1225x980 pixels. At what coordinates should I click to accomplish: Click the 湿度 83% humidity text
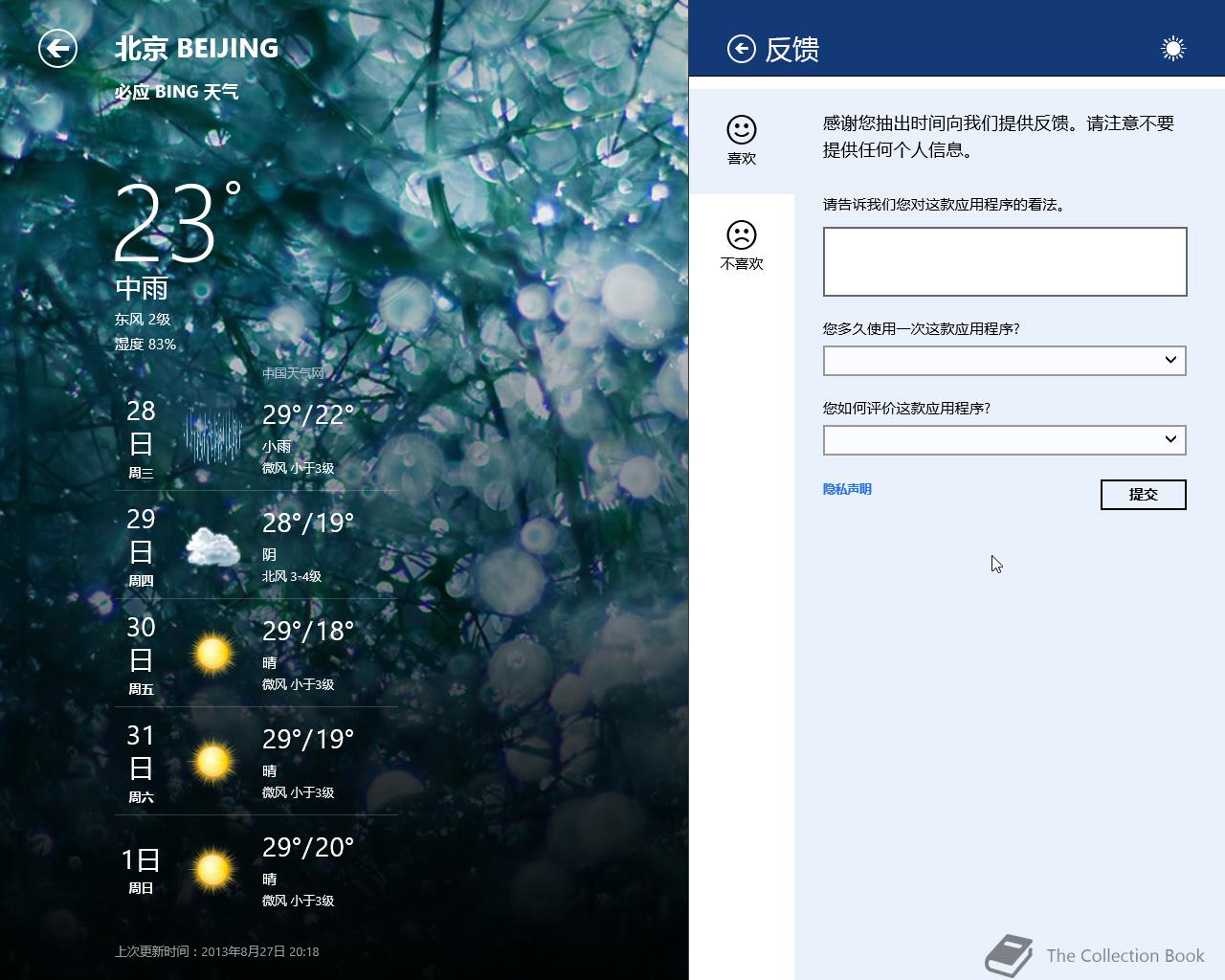[x=145, y=345]
